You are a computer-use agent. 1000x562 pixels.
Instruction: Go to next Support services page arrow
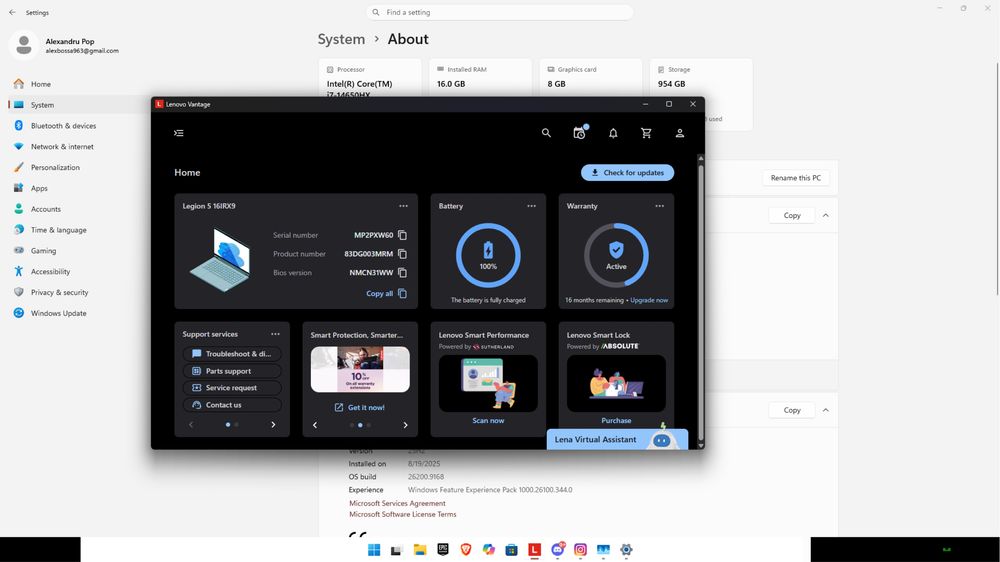[274, 424]
